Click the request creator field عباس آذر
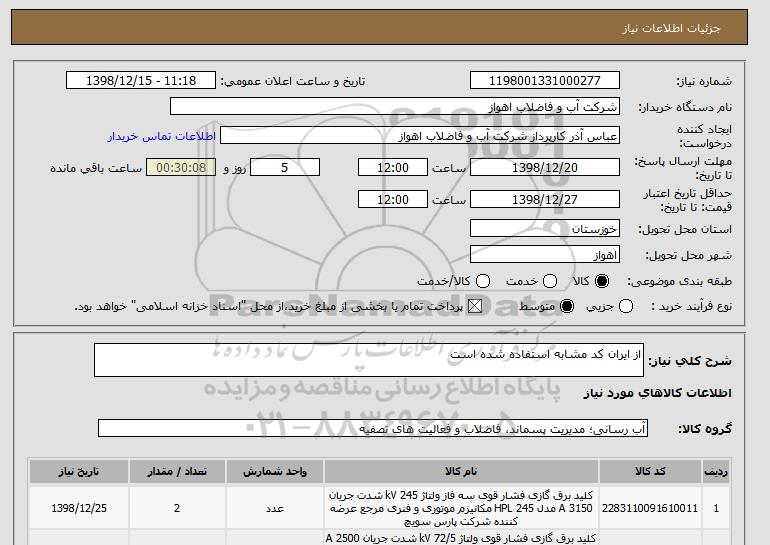The width and height of the screenshot is (770, 545). click(x=420, y=136)
